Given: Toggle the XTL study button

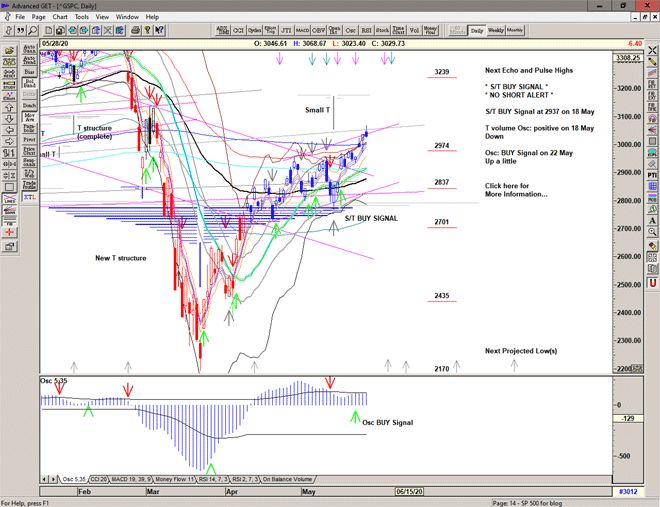Looking at the screenshot, I should (29, 197).
